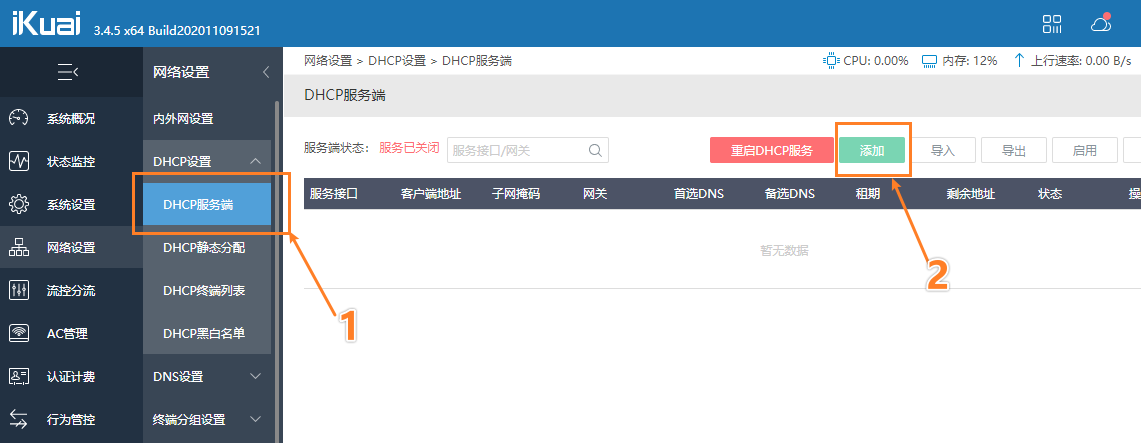
Task: Select DHCP终端列表 submenu item
Action: [x=207, y=290]
